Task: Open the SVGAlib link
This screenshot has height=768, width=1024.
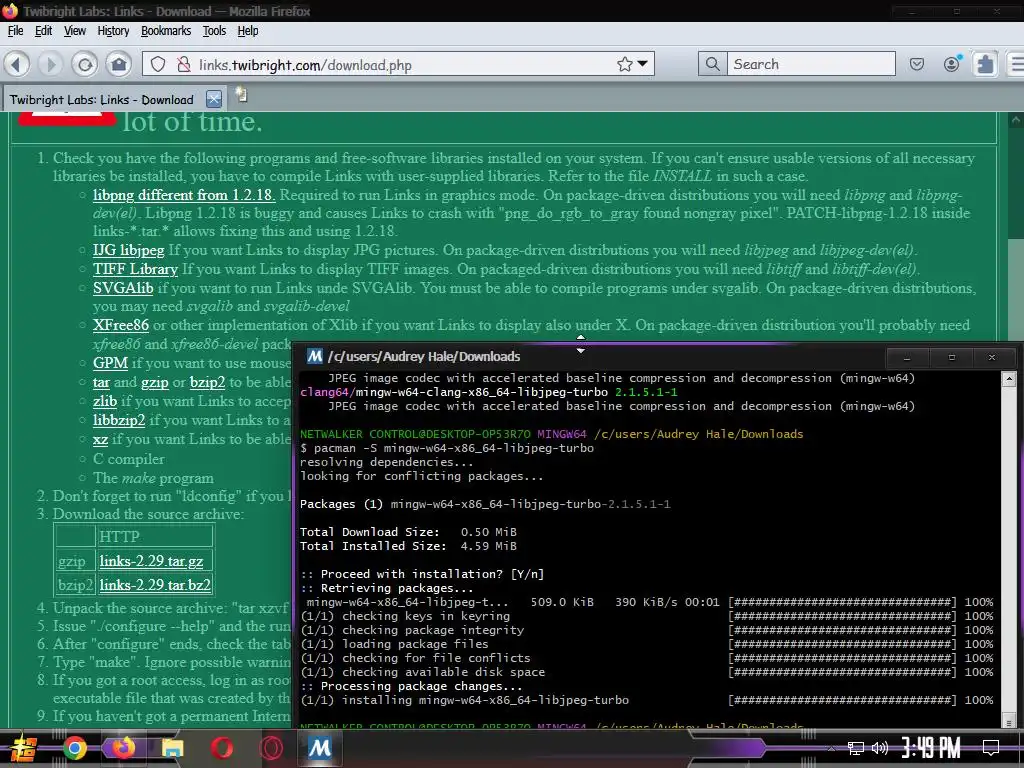Action: (x=123, y=288)
